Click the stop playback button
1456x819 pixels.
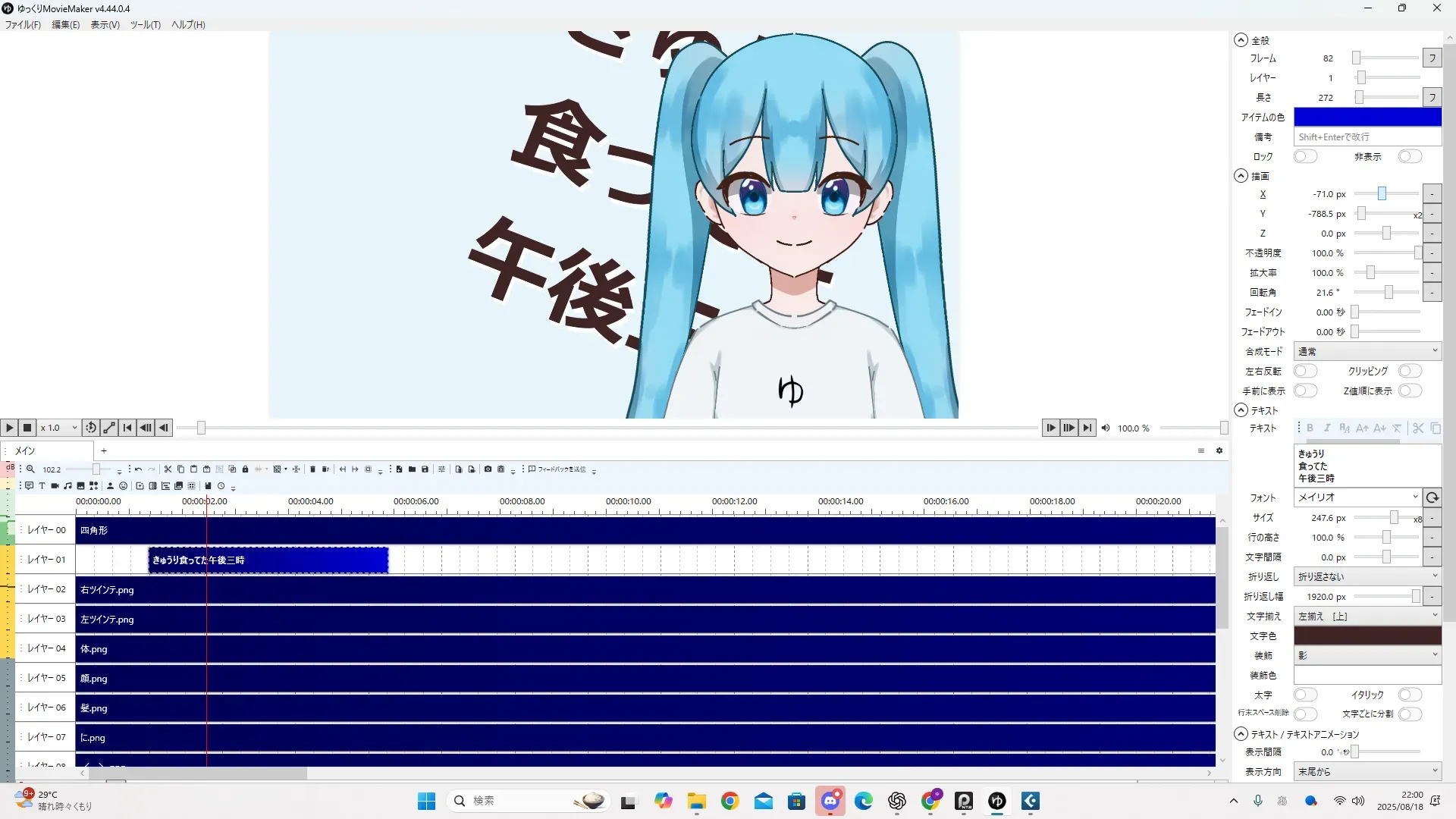point(27,428)
